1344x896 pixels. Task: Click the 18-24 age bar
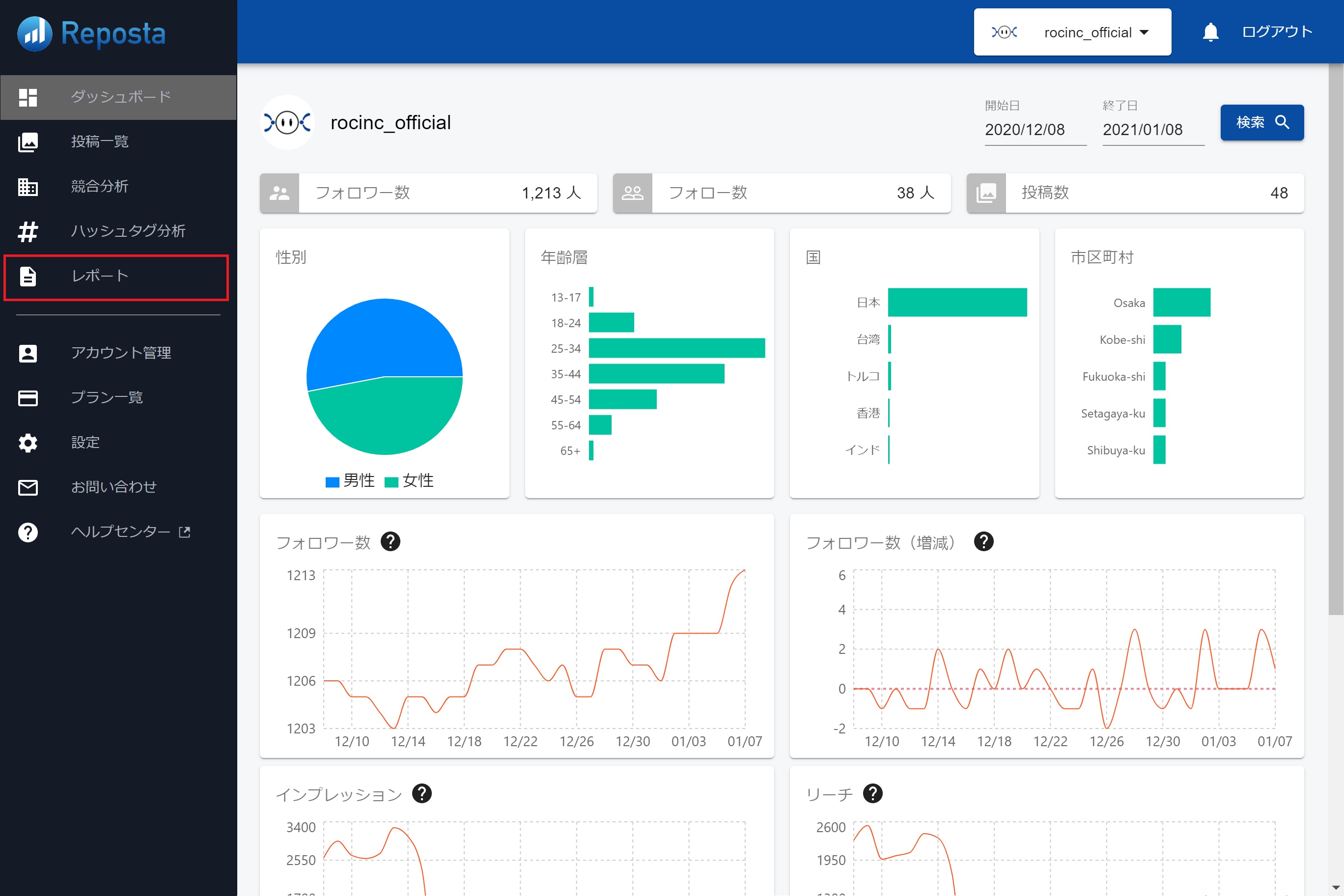(612, 322)
